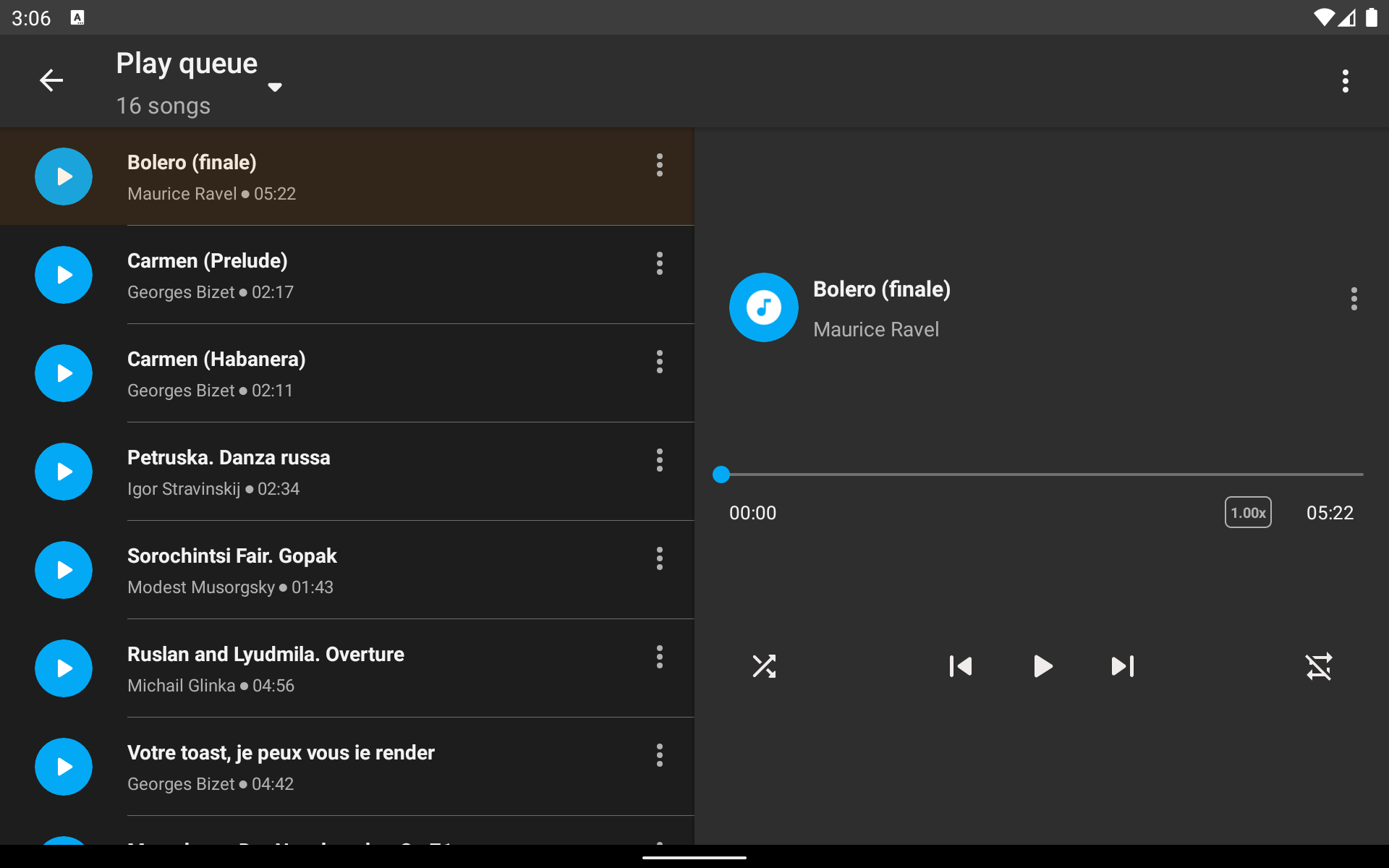Select Ruslan and Lyudmila. Overture title
The image size is (1389, 868).
click(266, 655)
